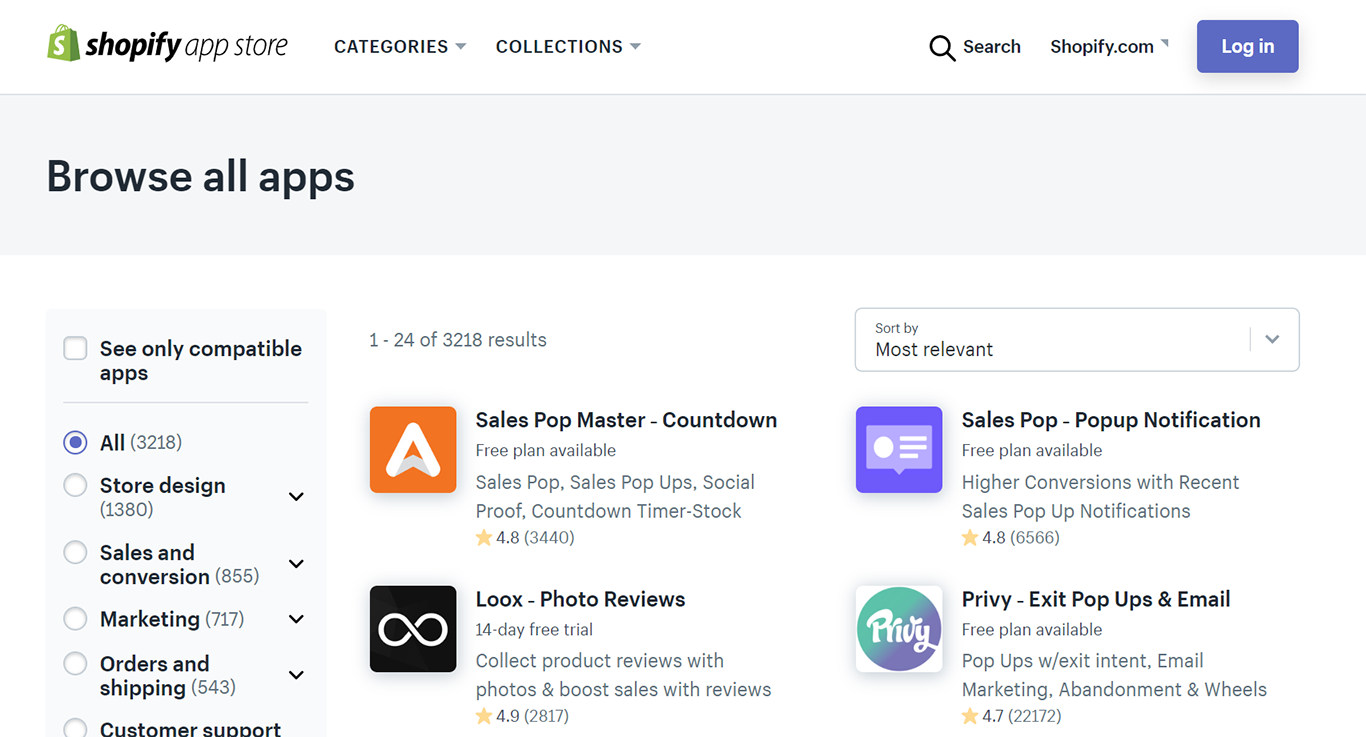1366x737 pixels.
Task: Click Free plan available under Privy
Action: click(x=1032, y=630)
